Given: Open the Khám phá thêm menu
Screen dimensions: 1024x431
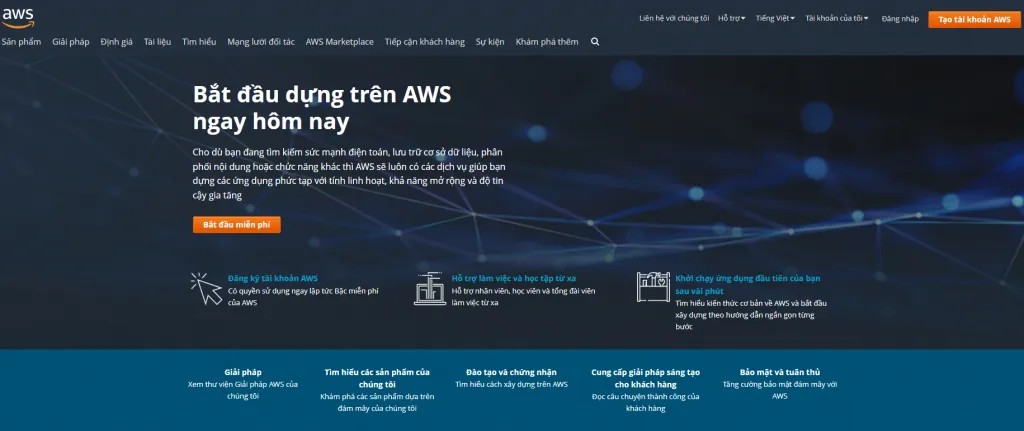Looking at the screenshot, I should coord(547,42).
